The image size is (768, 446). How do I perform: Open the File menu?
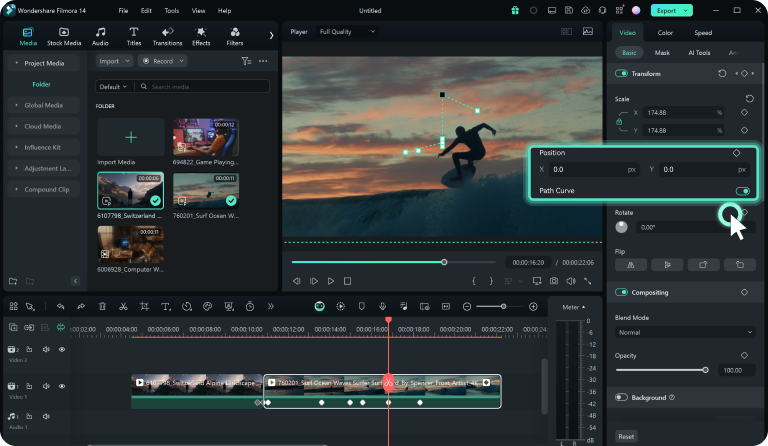[123, 11]
